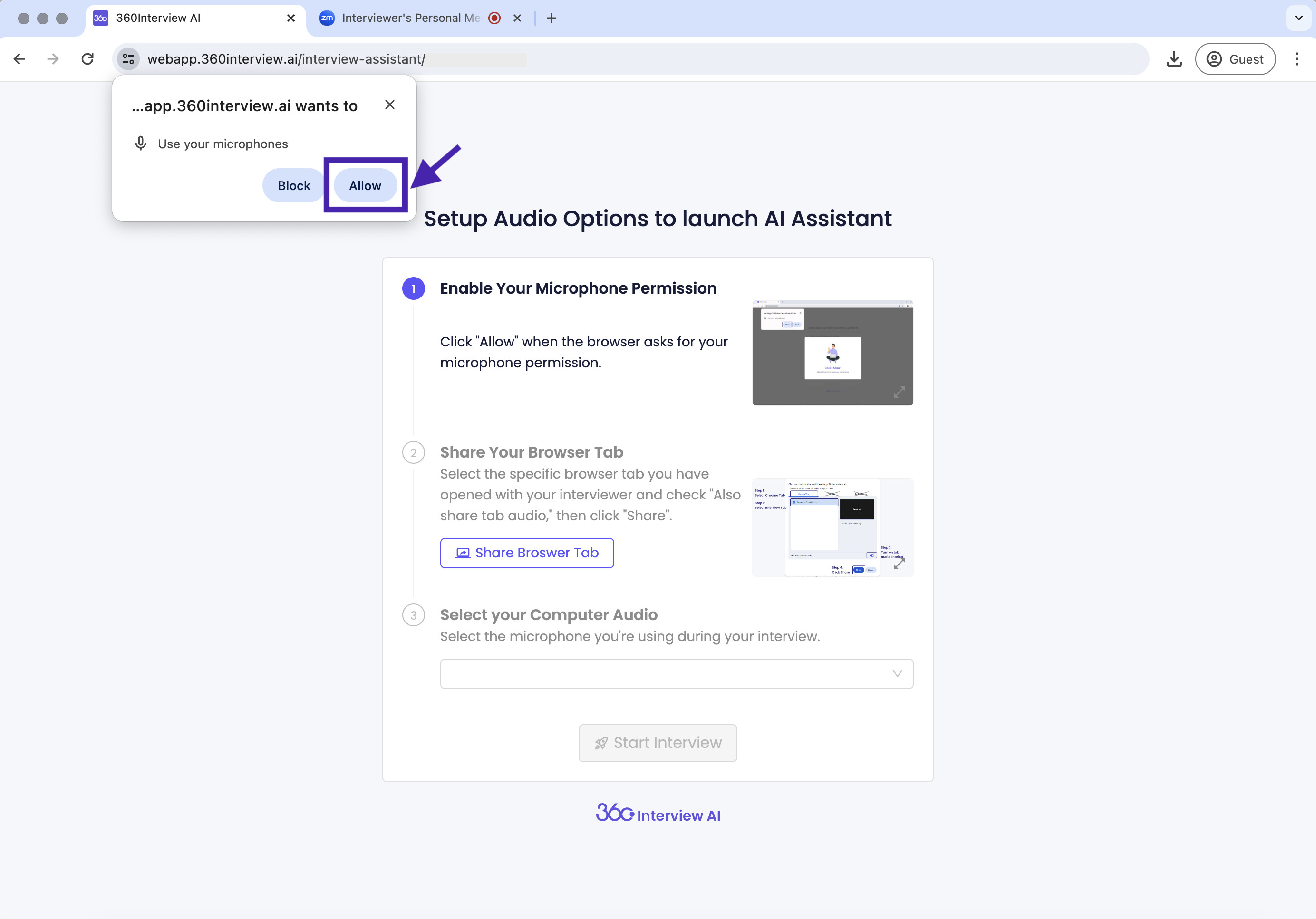Image resolution: width=1316 pixels, height=919 pixels.
Task: Click the microphone icon in permission prompt
Action: [140, 143]
